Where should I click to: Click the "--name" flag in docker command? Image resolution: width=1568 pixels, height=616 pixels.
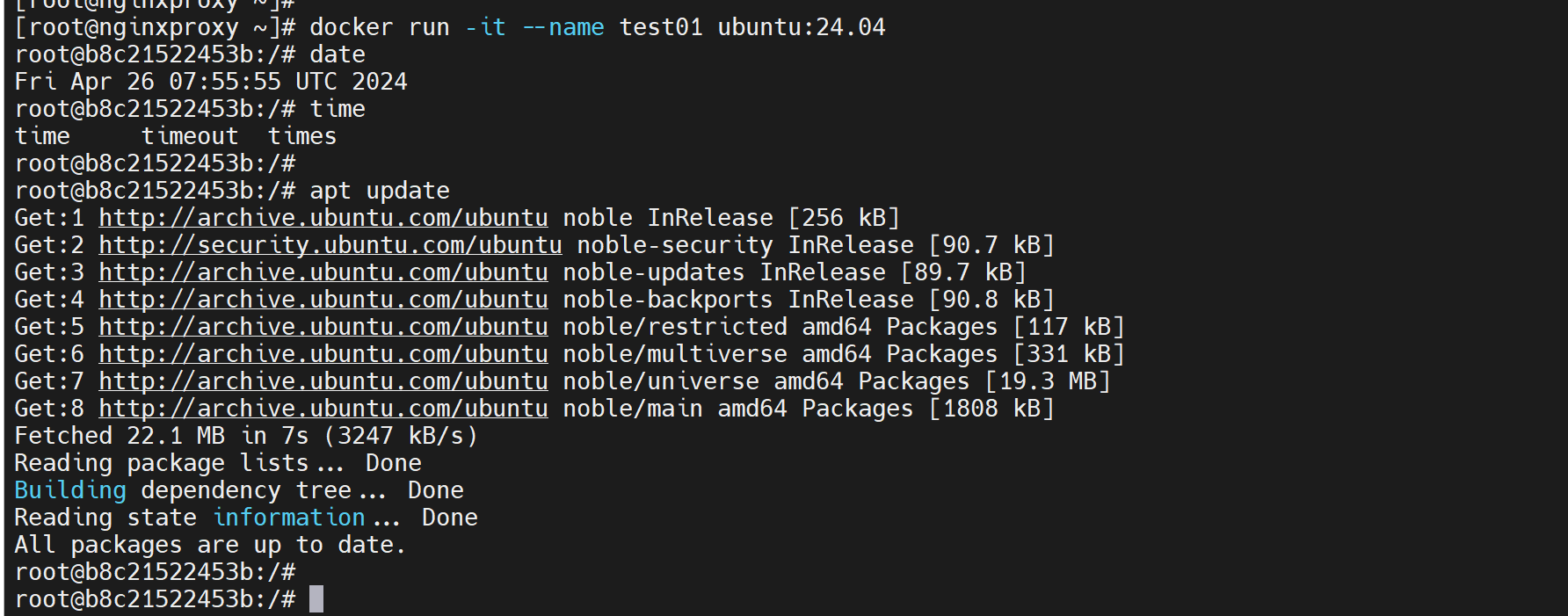[x=563, y=27]
